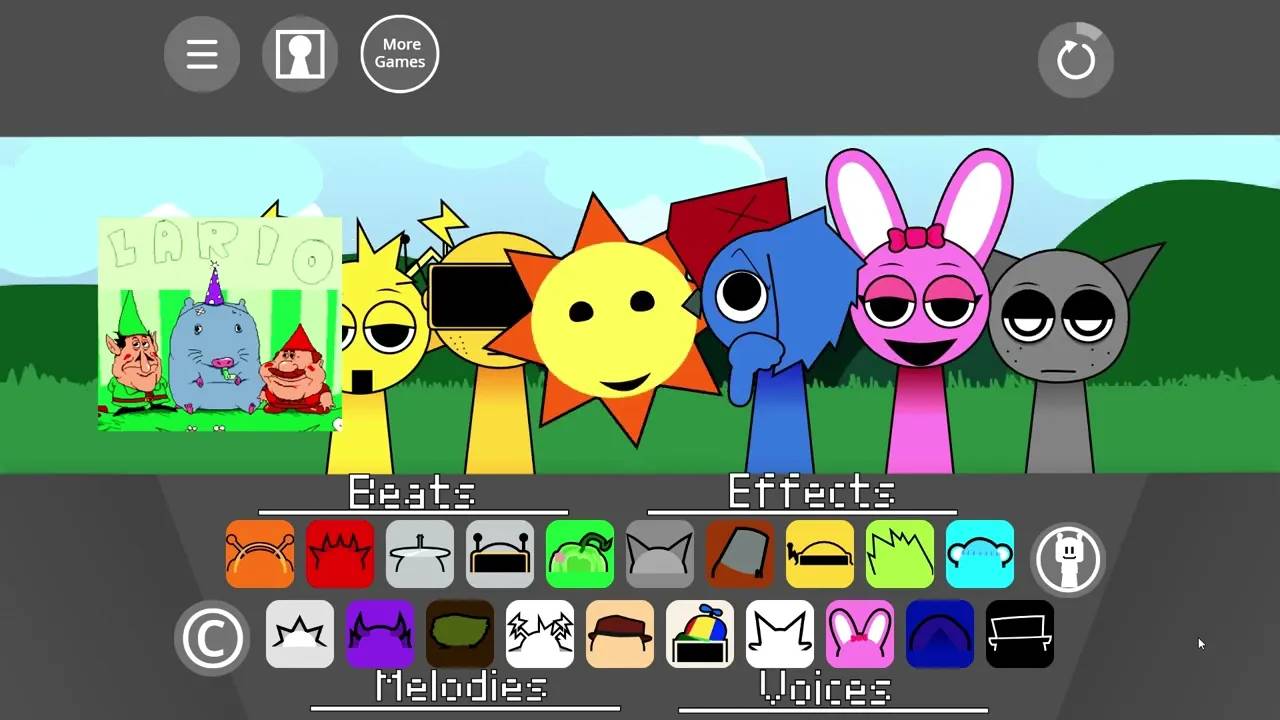Open the keyhole bonus button
The image size is (1280, 720).
300,54
